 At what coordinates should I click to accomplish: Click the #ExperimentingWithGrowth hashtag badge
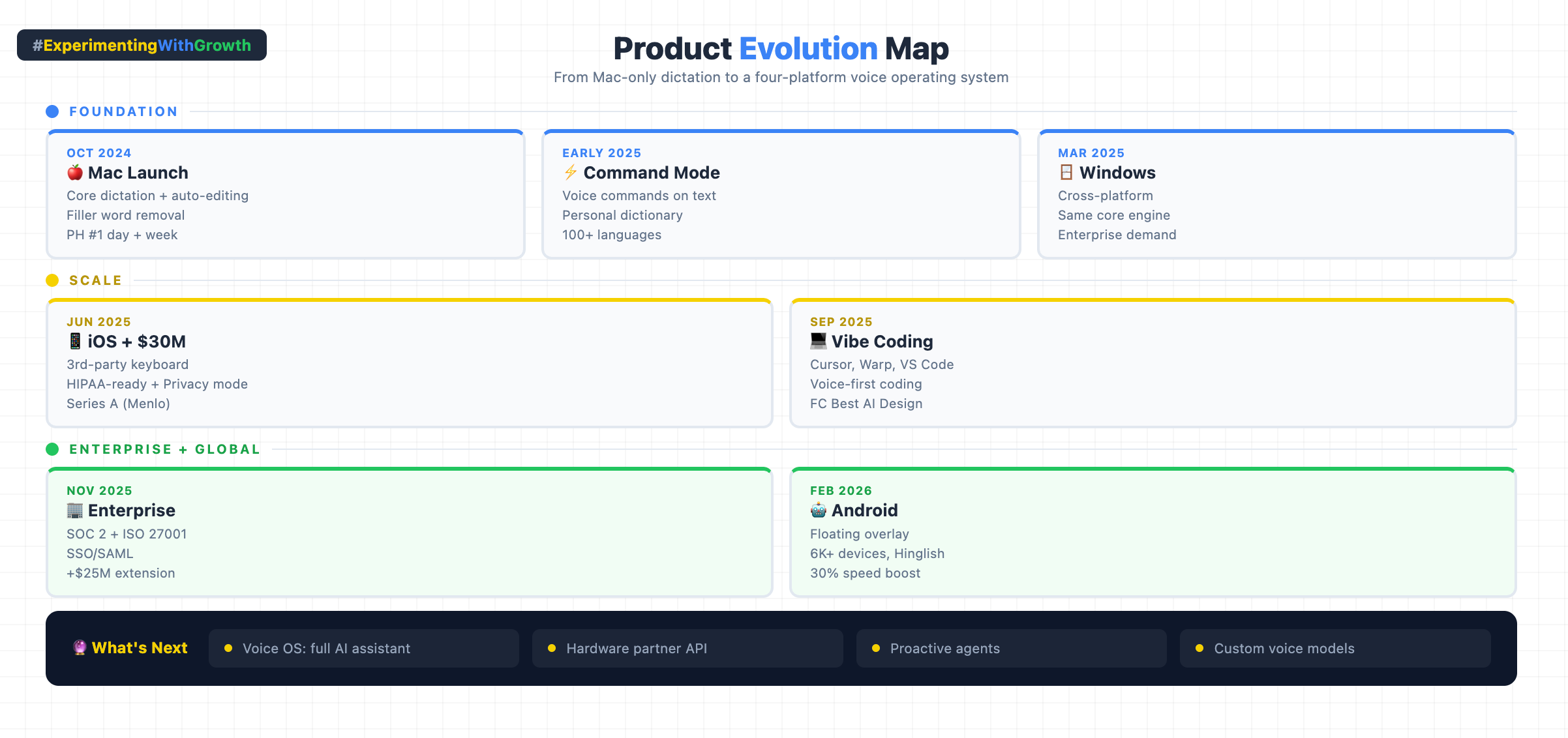tap(142, 45)
